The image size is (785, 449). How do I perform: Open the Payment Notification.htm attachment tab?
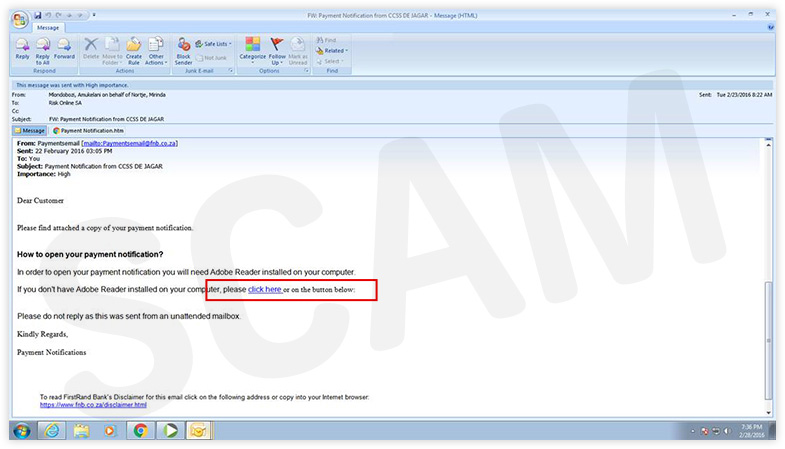tap(88, 130)
